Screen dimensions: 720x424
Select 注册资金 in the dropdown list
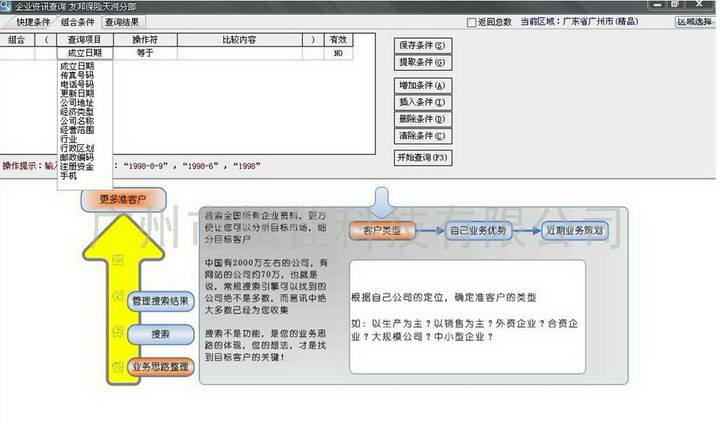coord(77,166)
